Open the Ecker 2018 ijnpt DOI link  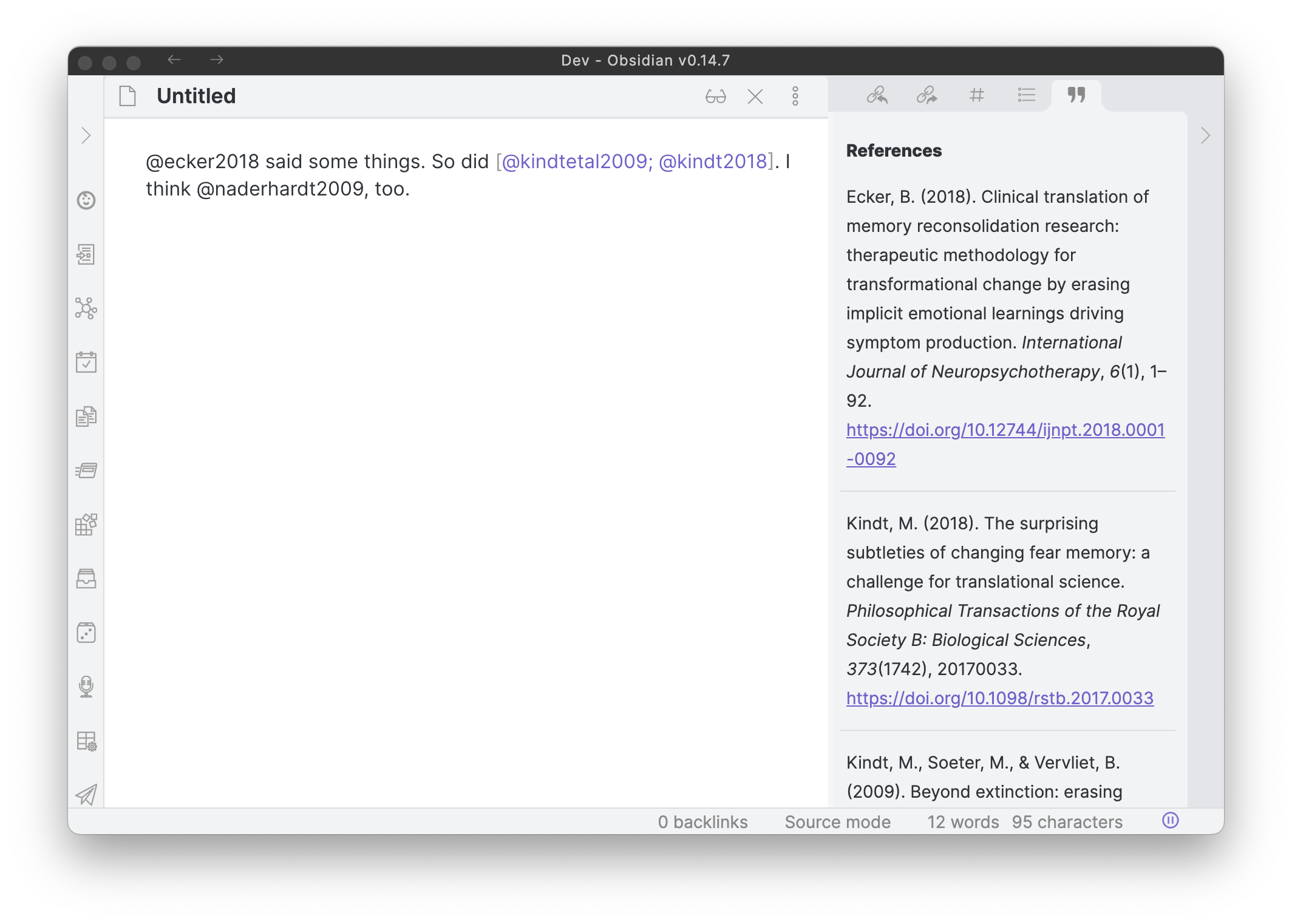click(x=1005, y=430)
